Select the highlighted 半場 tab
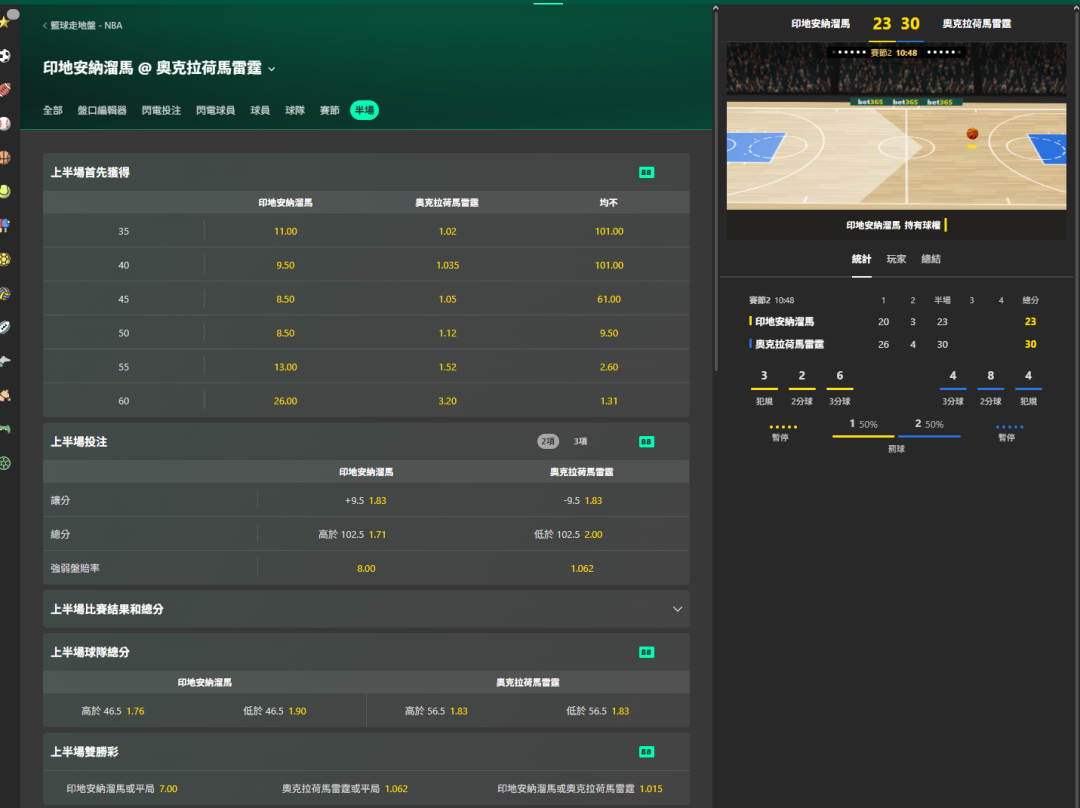The height and width of the screenshot is (808, 1080). pyautogui.click(x=364, y=110)
